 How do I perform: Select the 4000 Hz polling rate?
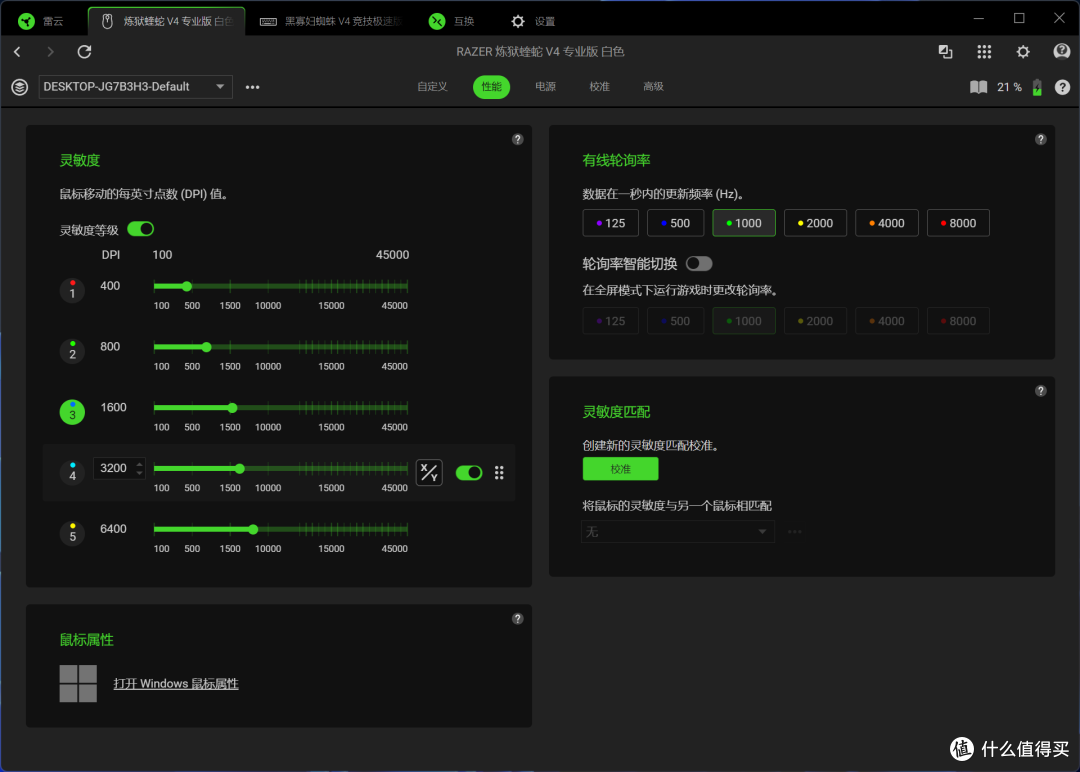coord(886,223)
